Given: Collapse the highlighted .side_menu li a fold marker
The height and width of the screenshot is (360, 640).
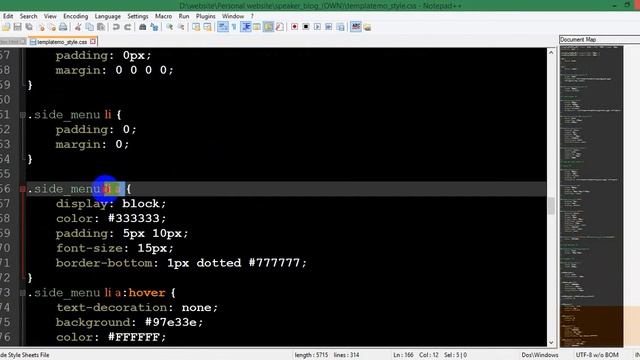Looking at the screenshot, I should click(23, 189).
